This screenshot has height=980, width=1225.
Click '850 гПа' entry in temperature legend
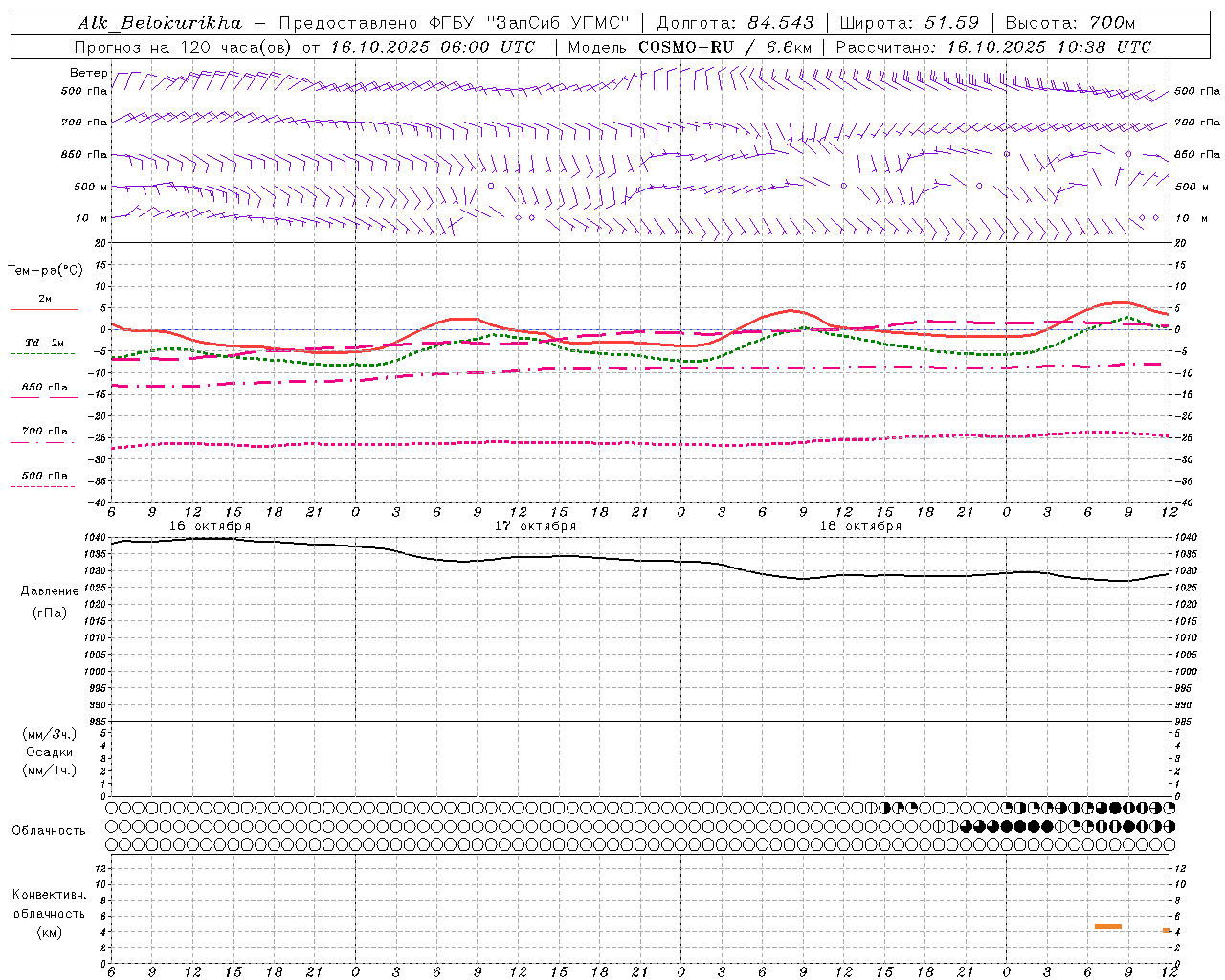(45, 388)
